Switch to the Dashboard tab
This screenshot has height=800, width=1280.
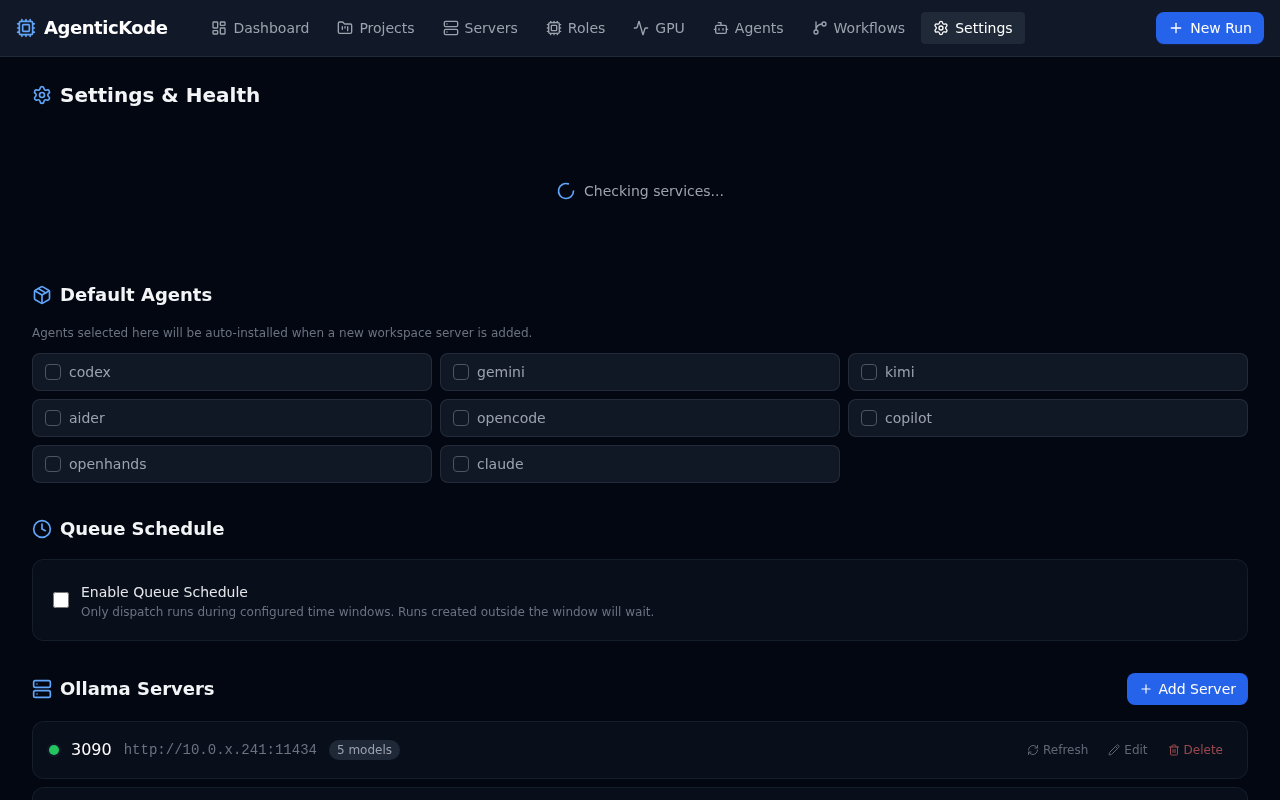pos(260,27)
